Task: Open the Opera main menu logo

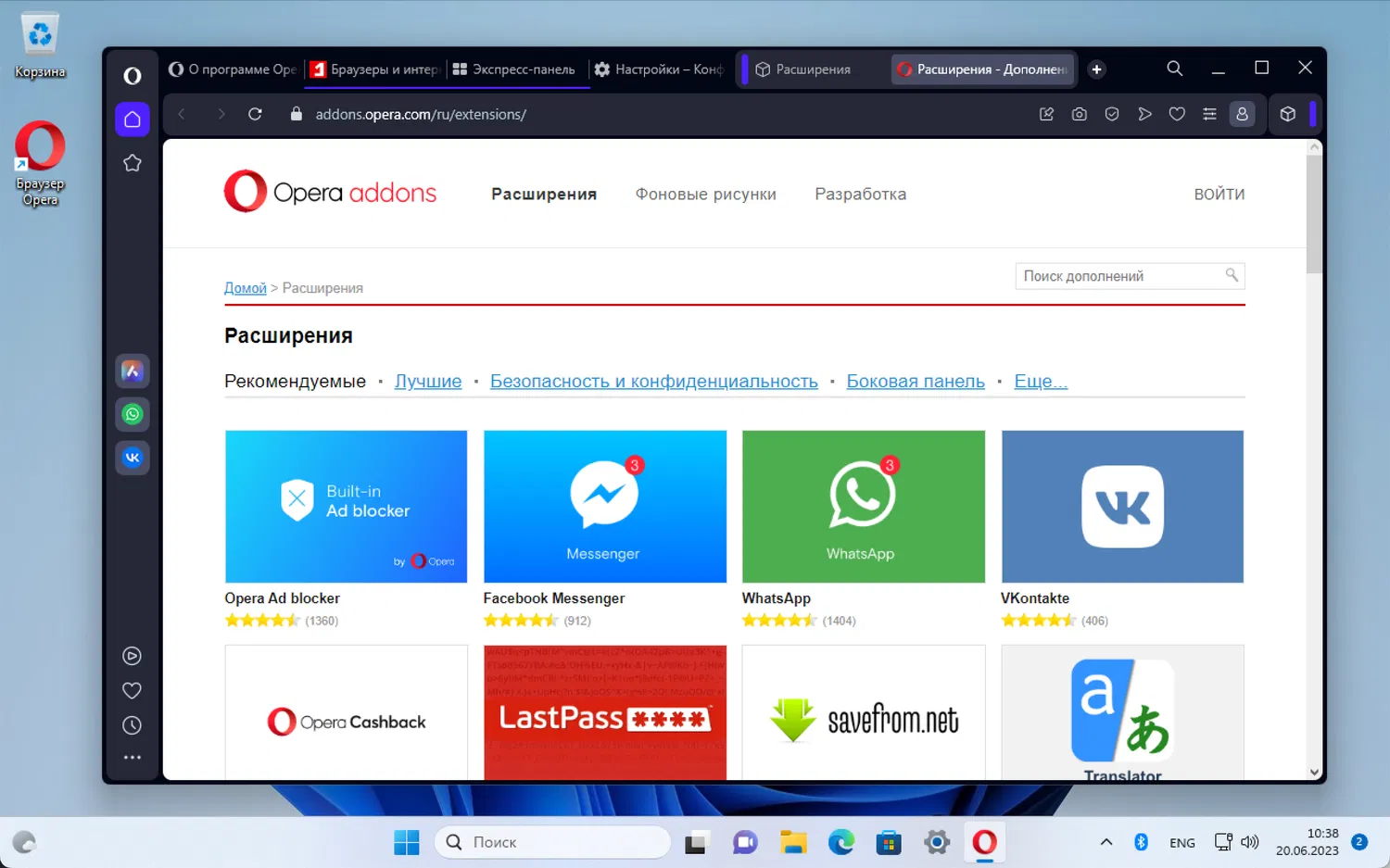Action: click(x=133, y=76)
